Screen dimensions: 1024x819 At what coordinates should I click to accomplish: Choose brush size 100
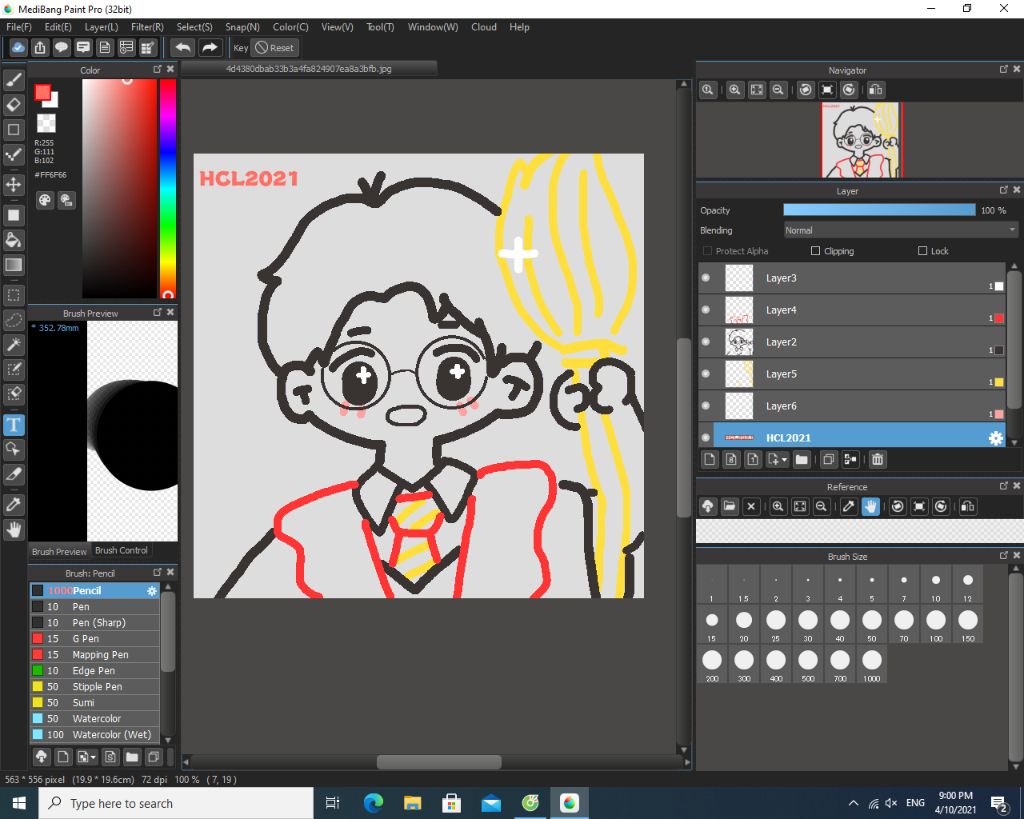tap(936, 624)
